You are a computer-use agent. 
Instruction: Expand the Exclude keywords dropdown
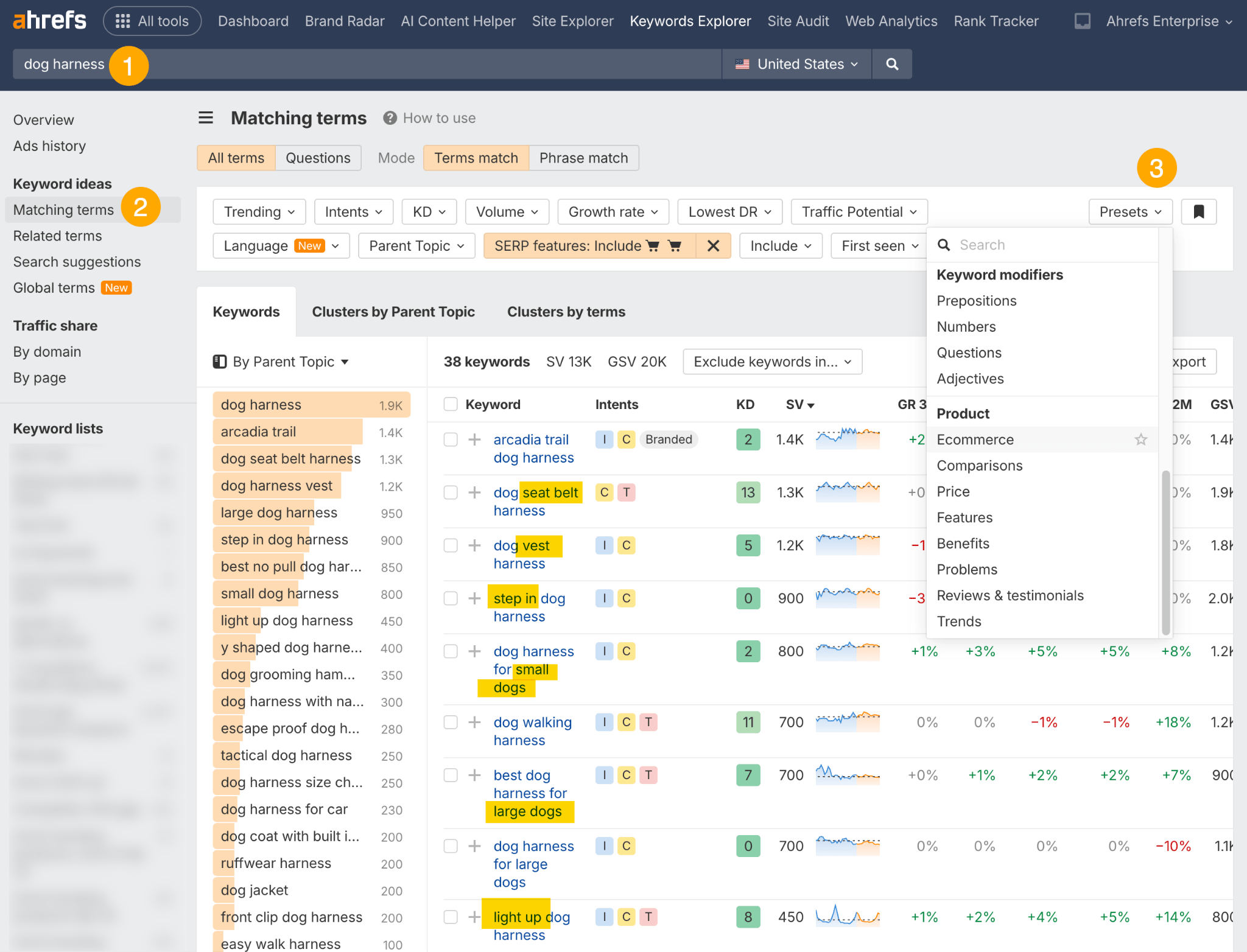click(x=771, y=362)
